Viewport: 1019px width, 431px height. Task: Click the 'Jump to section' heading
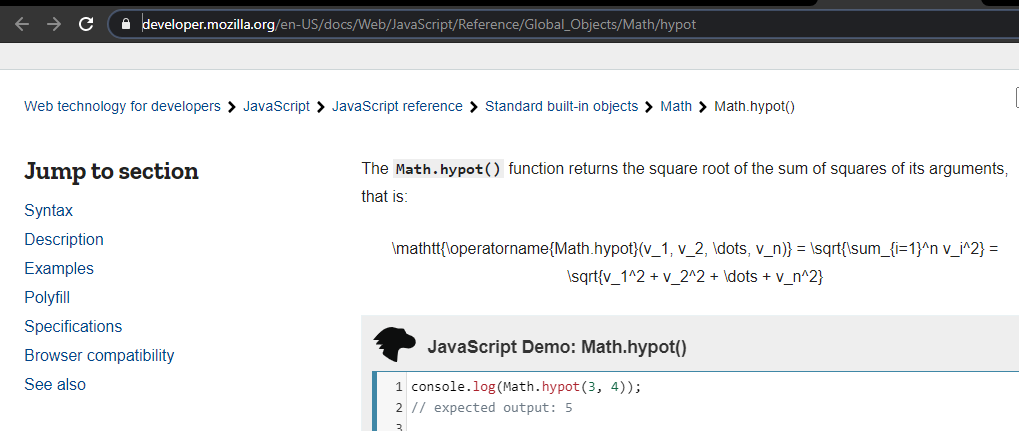click(x=111, y=171)
